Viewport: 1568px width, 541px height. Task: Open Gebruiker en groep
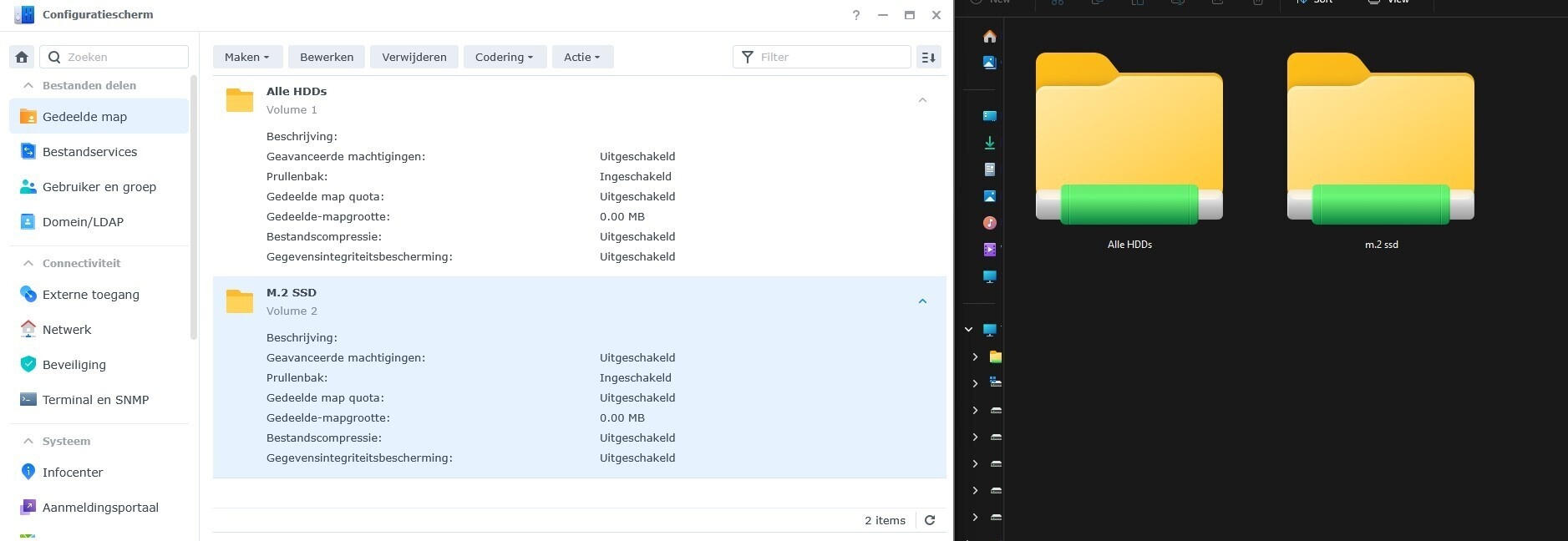point(99,187)
